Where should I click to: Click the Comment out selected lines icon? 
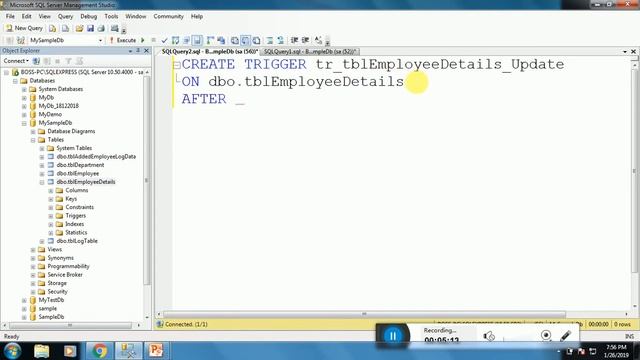coord(269,40)
